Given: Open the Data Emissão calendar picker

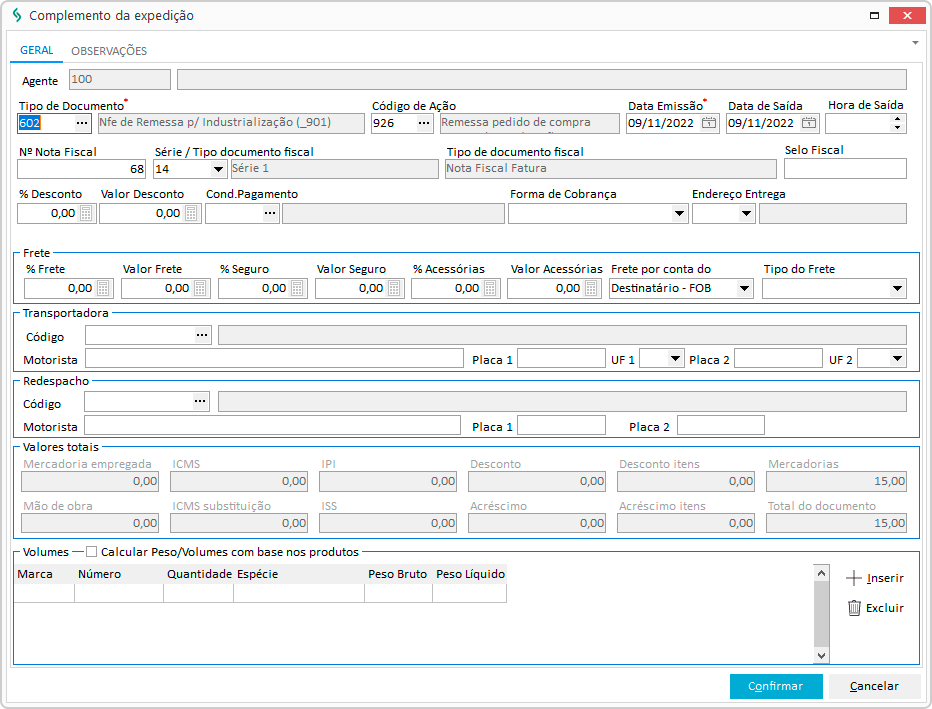Looking at the screenshot, I should coord(709,123).
